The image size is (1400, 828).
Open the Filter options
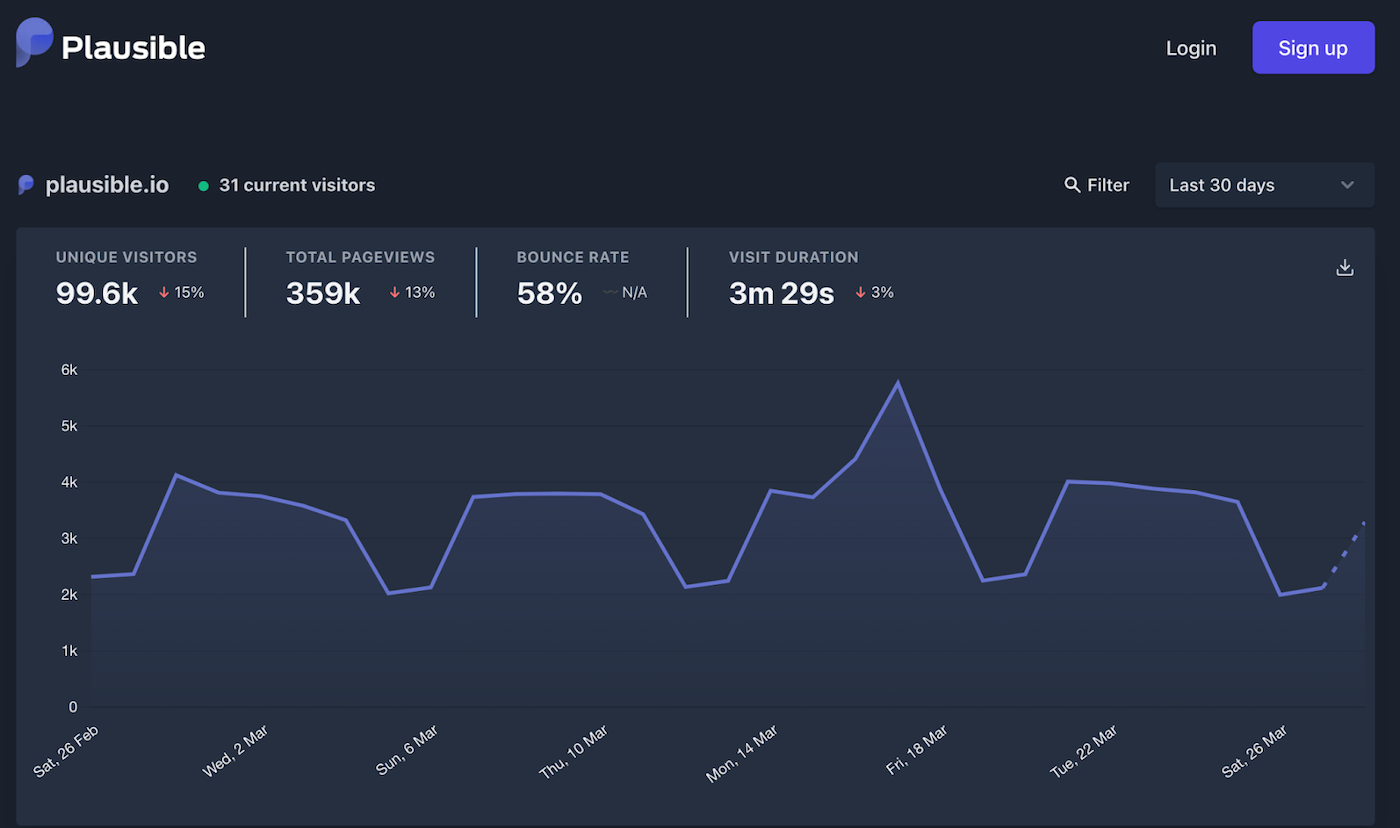(1097, 185)
